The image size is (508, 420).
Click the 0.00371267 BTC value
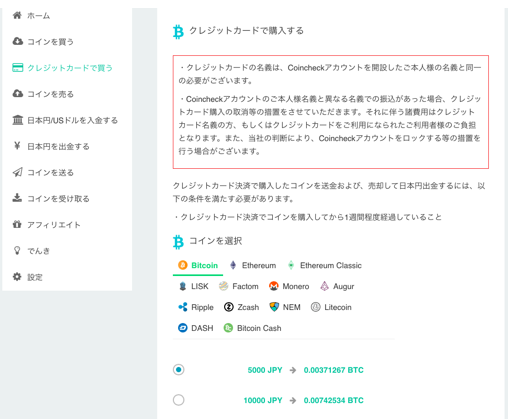[333, 370]
